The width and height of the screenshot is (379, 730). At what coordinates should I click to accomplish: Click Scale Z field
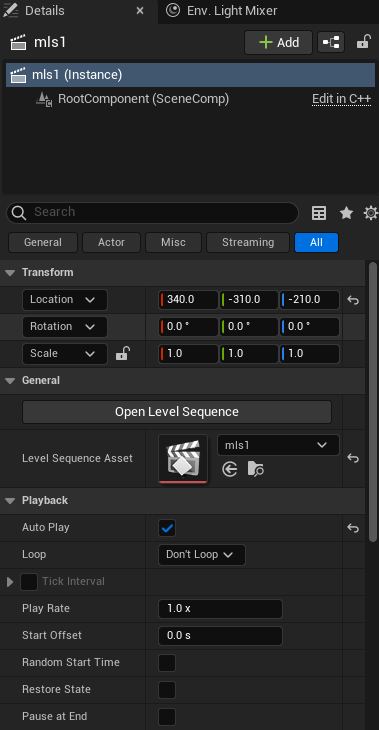[310, 354]
